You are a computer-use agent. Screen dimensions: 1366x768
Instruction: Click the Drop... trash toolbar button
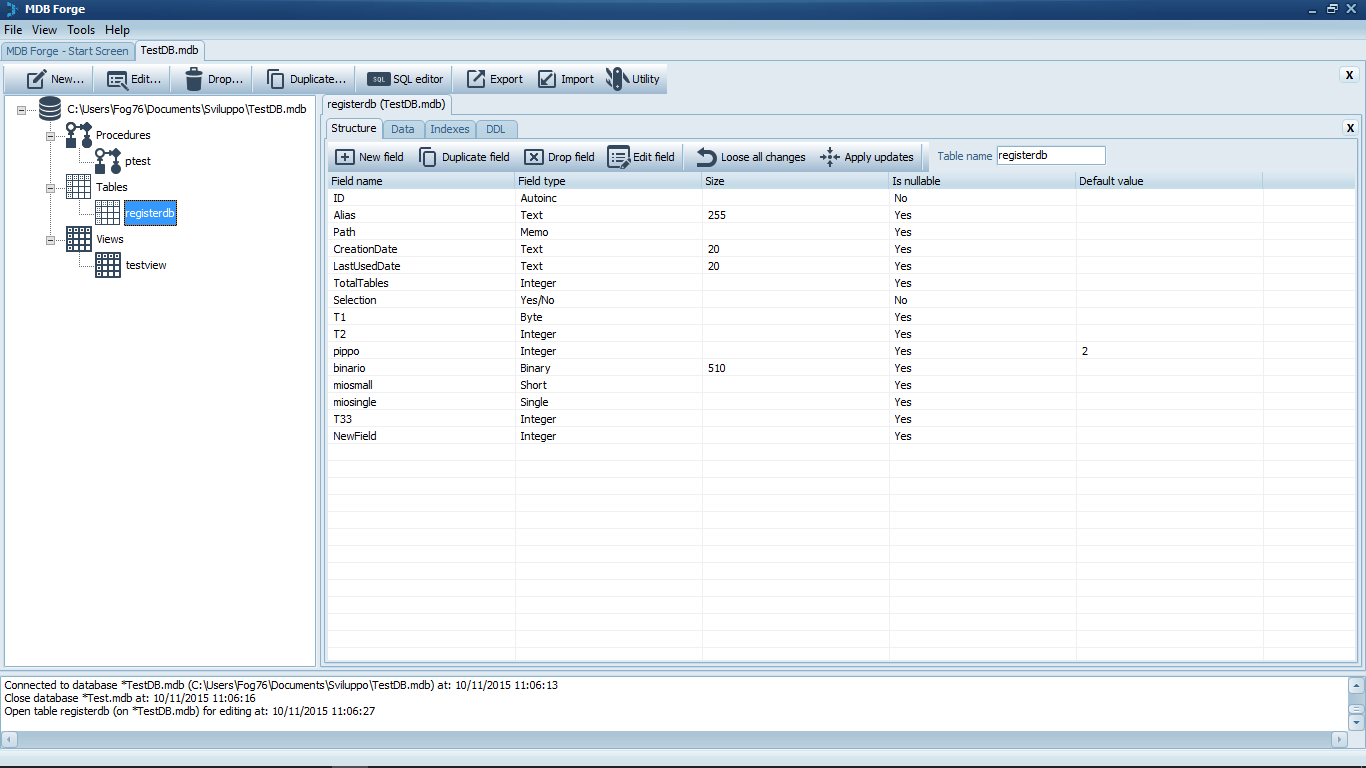click(x=214, y=79)
